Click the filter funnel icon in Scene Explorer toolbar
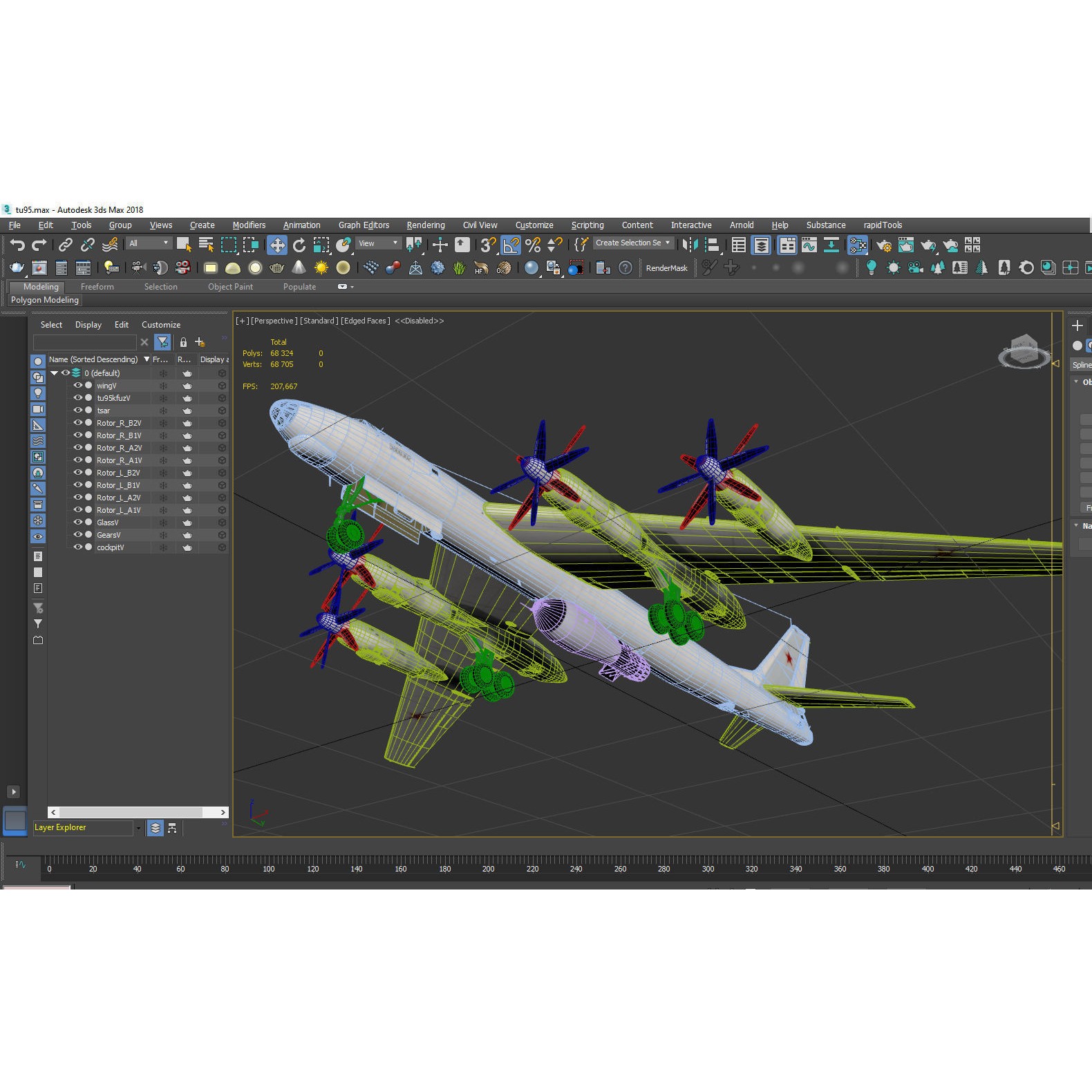Viewport: 1092px width, 1092px height. click(x=162, y=342)
